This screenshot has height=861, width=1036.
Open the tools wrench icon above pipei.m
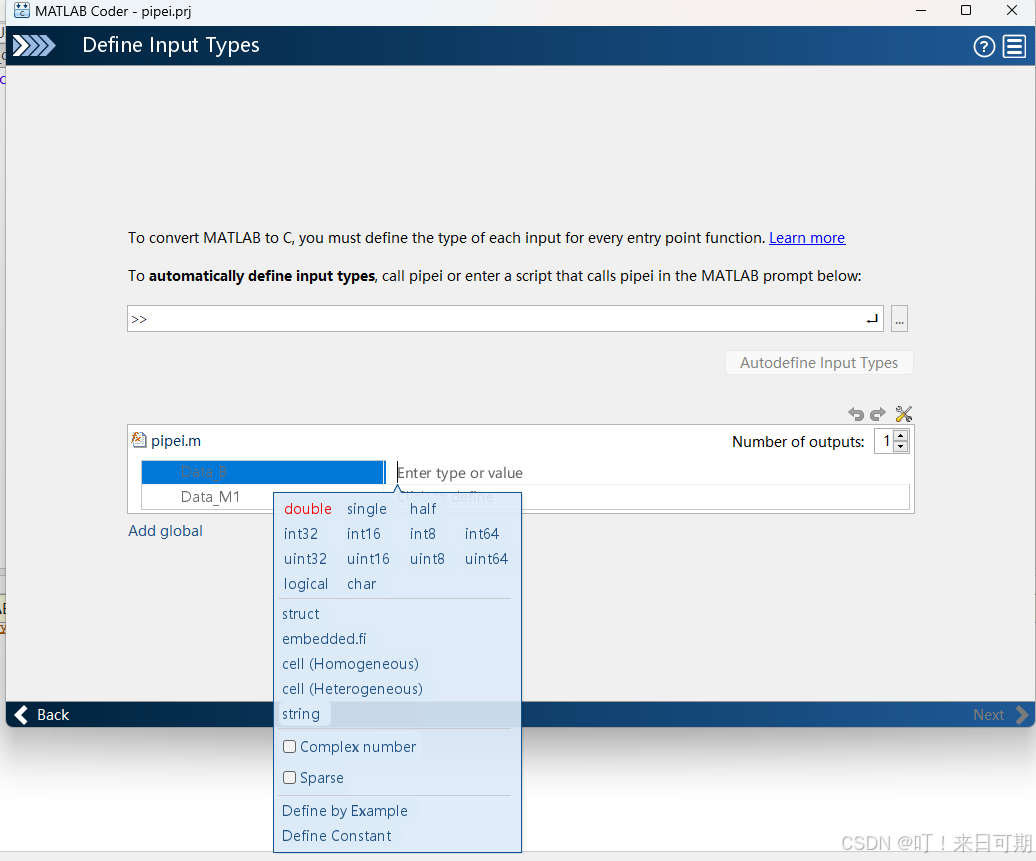tap(903, 414)
